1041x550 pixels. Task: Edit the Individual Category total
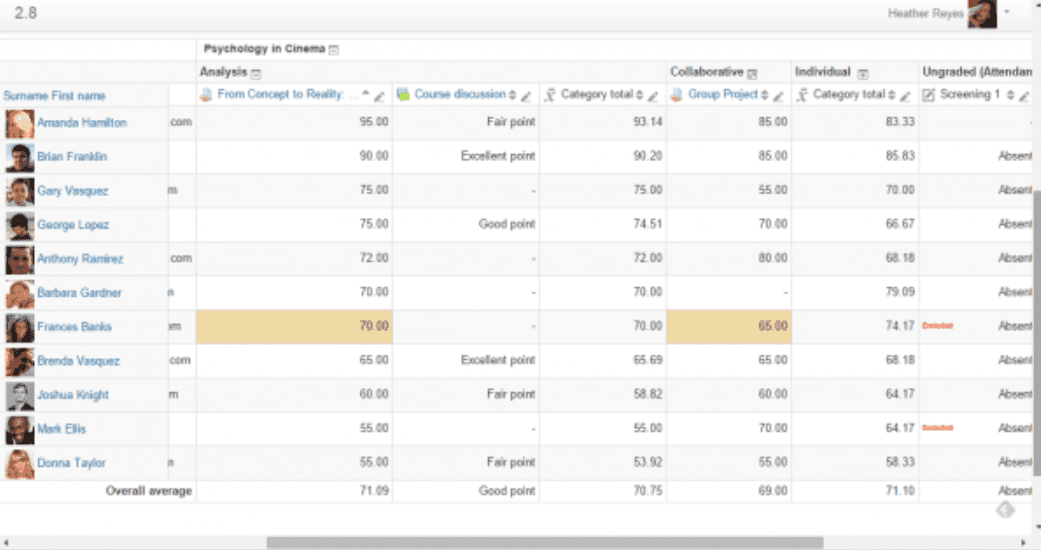905,96
